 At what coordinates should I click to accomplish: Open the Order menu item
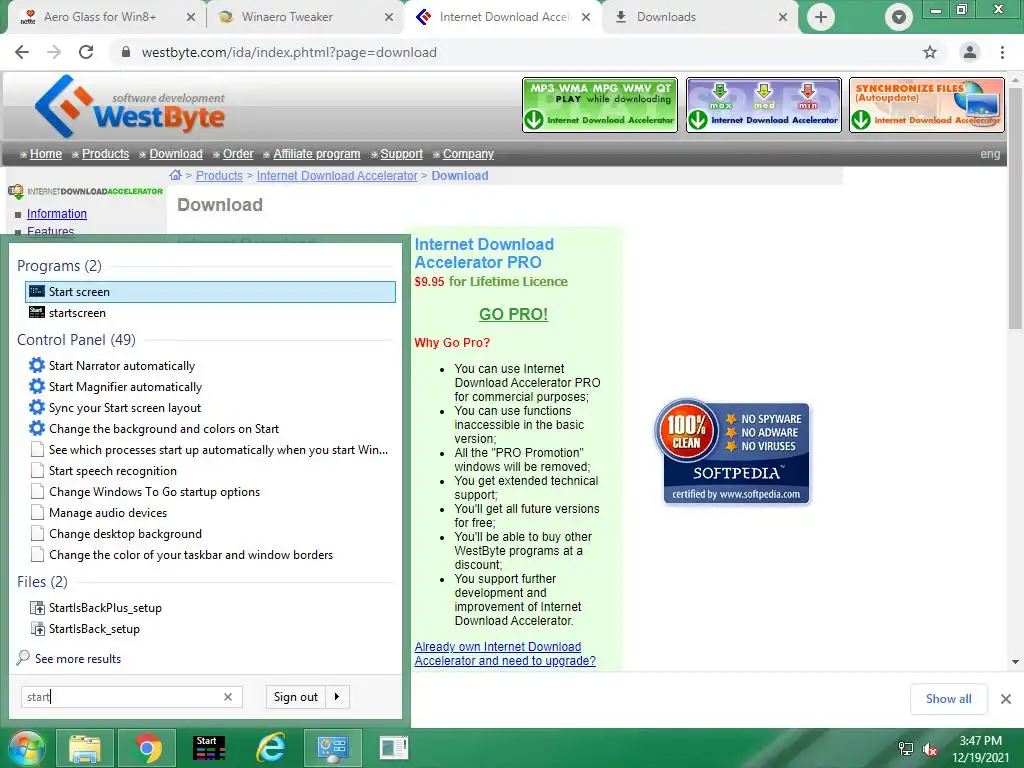[x=238, y=154]
